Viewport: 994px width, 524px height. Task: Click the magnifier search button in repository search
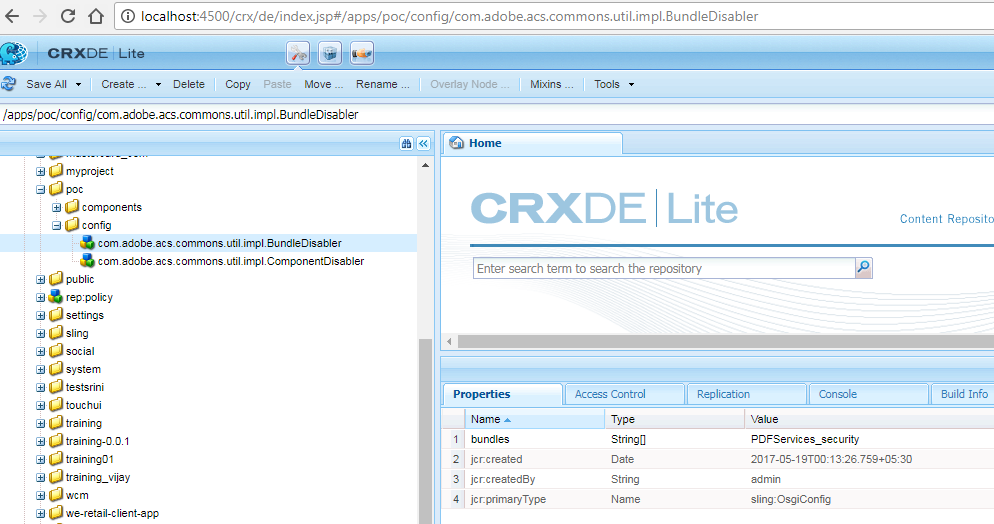tap(863, 268)
